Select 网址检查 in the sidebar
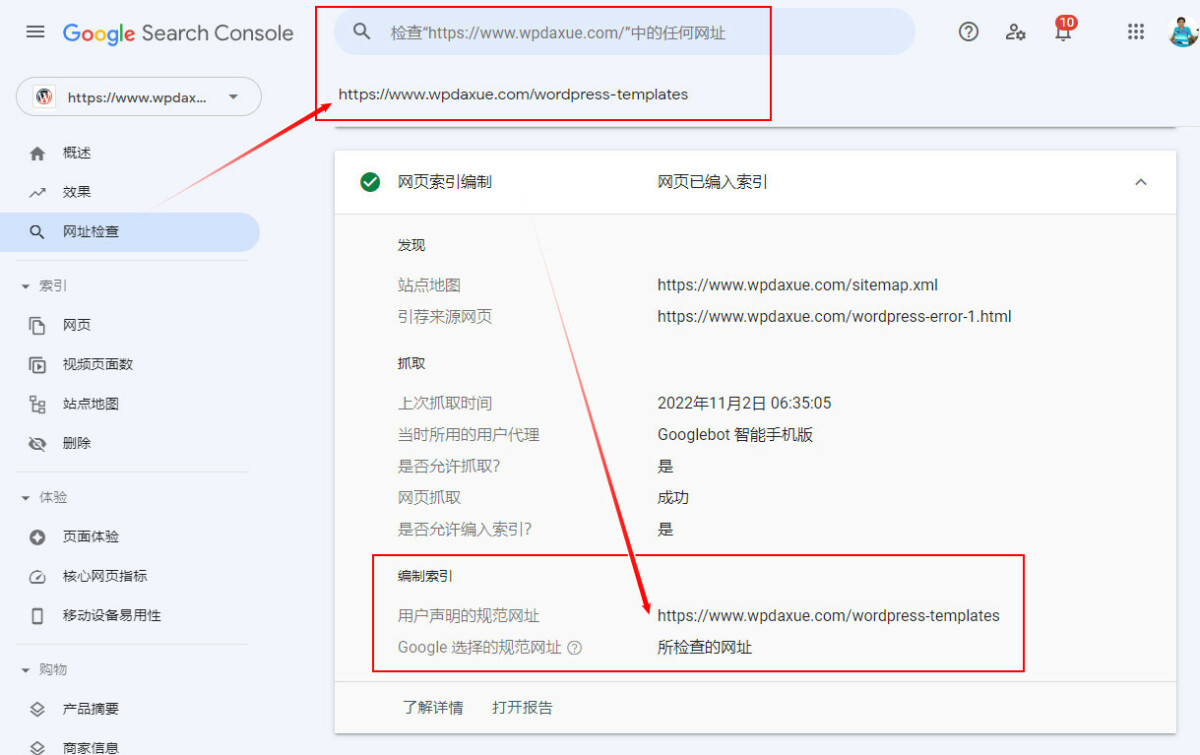 (130, 232)
